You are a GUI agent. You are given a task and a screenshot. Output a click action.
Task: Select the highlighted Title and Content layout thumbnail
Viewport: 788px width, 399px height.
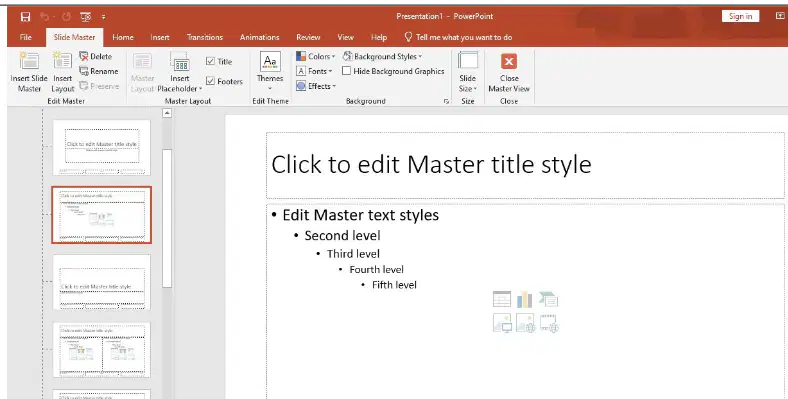tap(102, 215)
